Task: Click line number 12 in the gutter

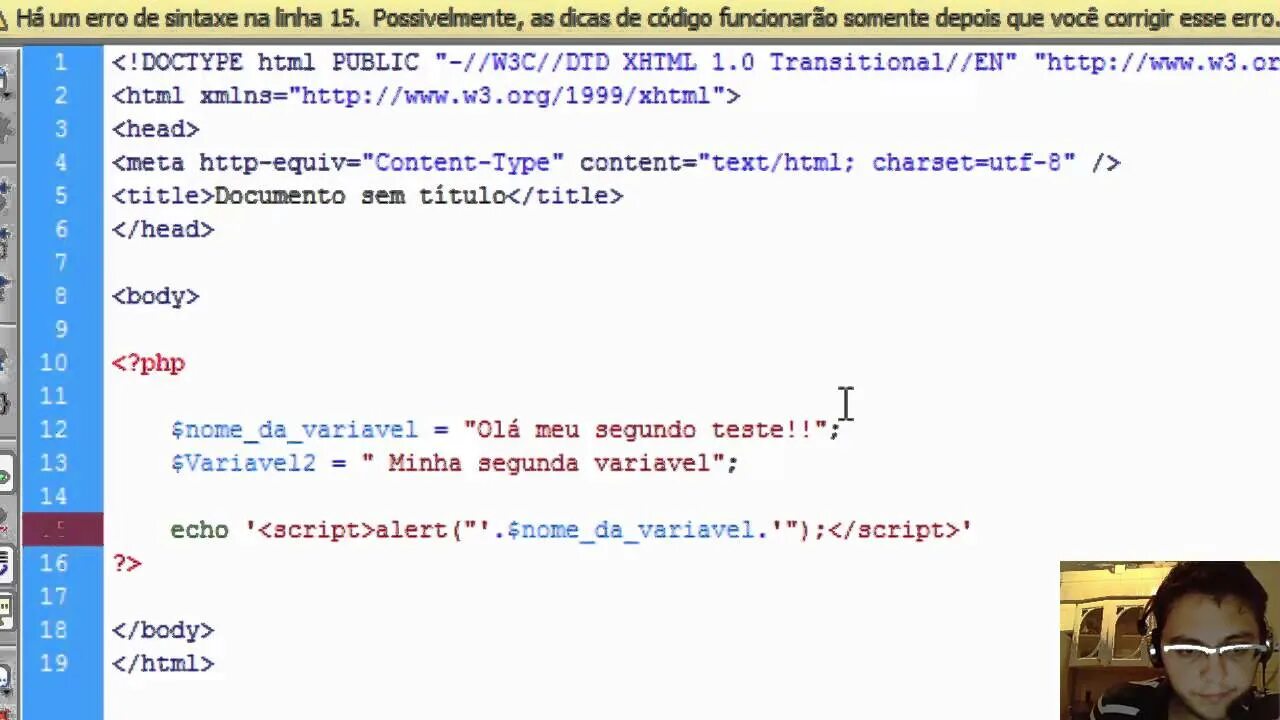Action: coord(54,430)
